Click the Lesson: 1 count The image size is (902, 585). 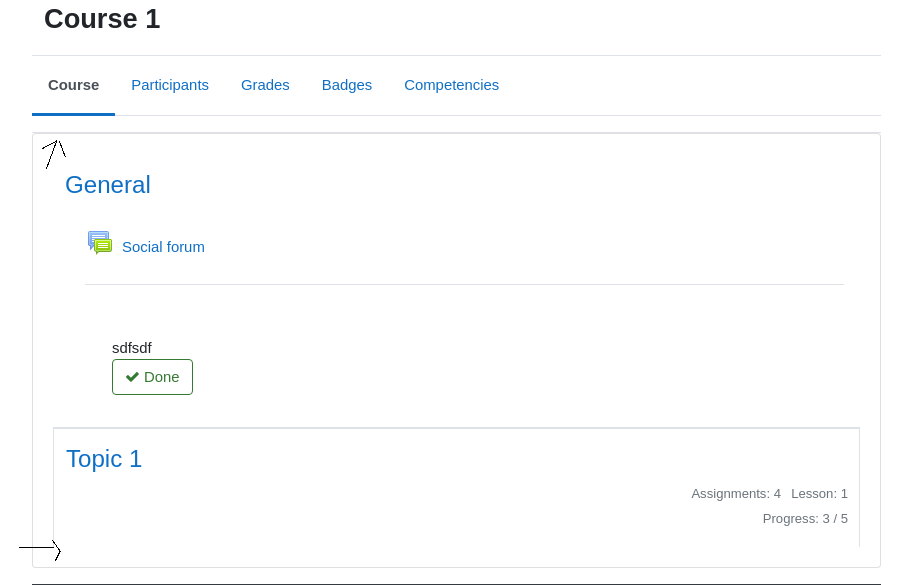pos(819,494)
